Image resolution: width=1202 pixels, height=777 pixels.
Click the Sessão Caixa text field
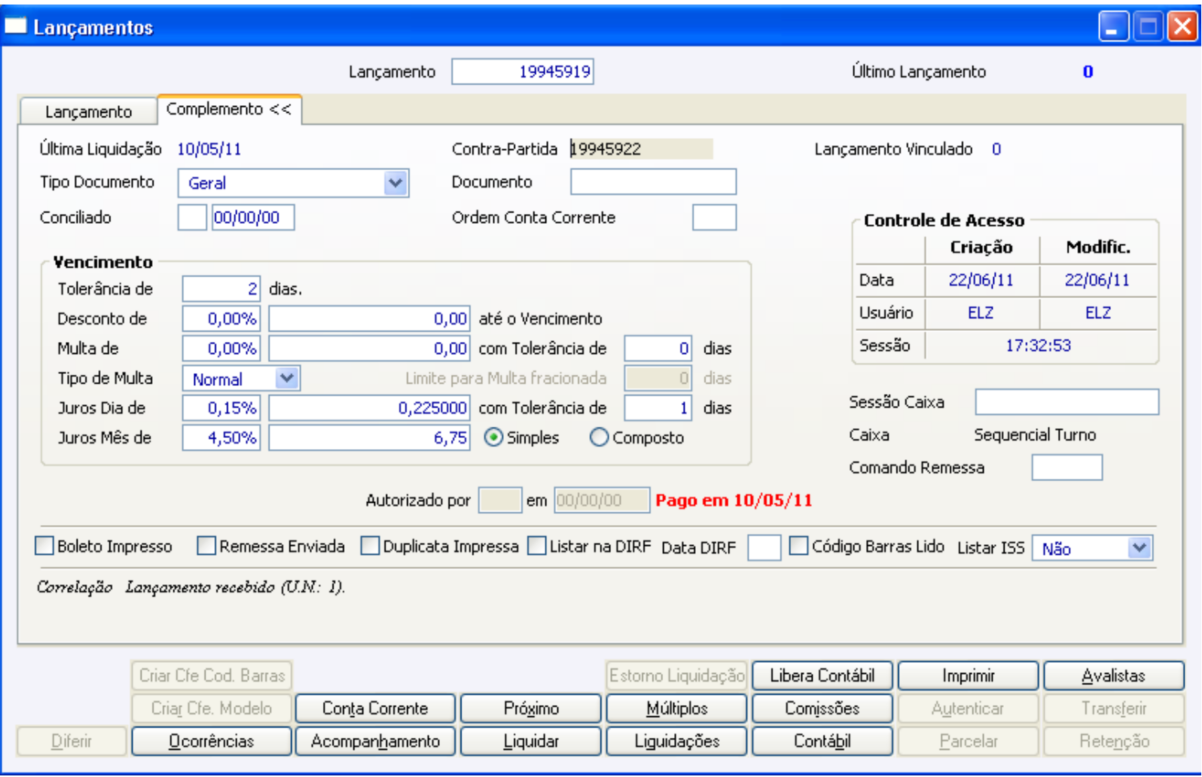[1066, 402]
